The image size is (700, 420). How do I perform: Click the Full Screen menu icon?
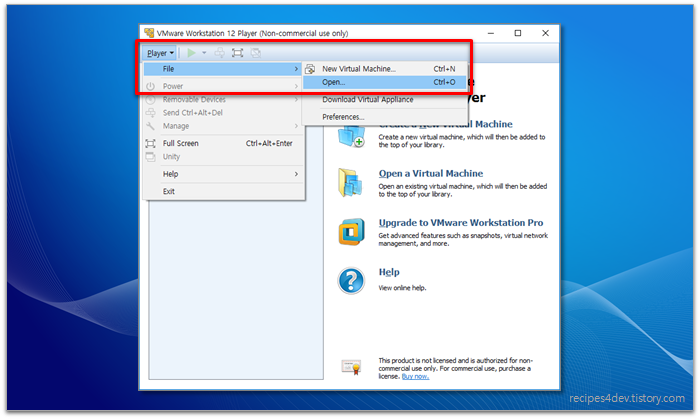[150, 143]
